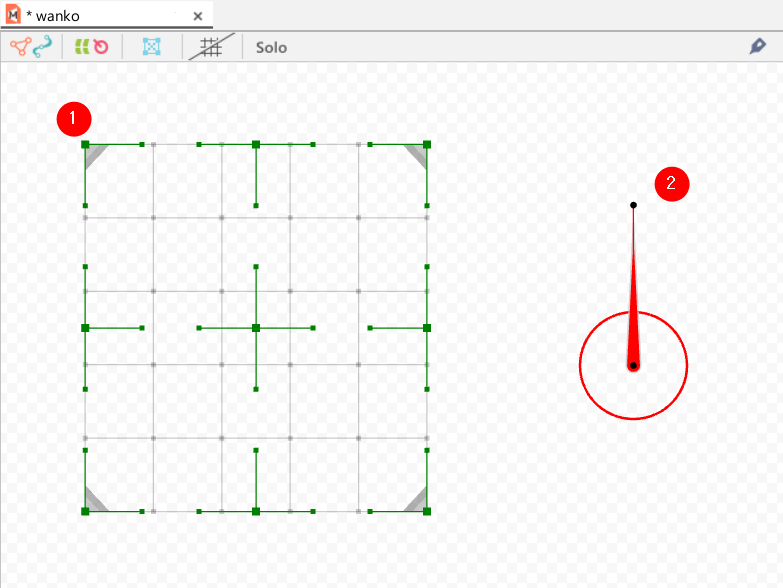
Task: Select the warp deformer's top-right corner control point
Action: 427,145
